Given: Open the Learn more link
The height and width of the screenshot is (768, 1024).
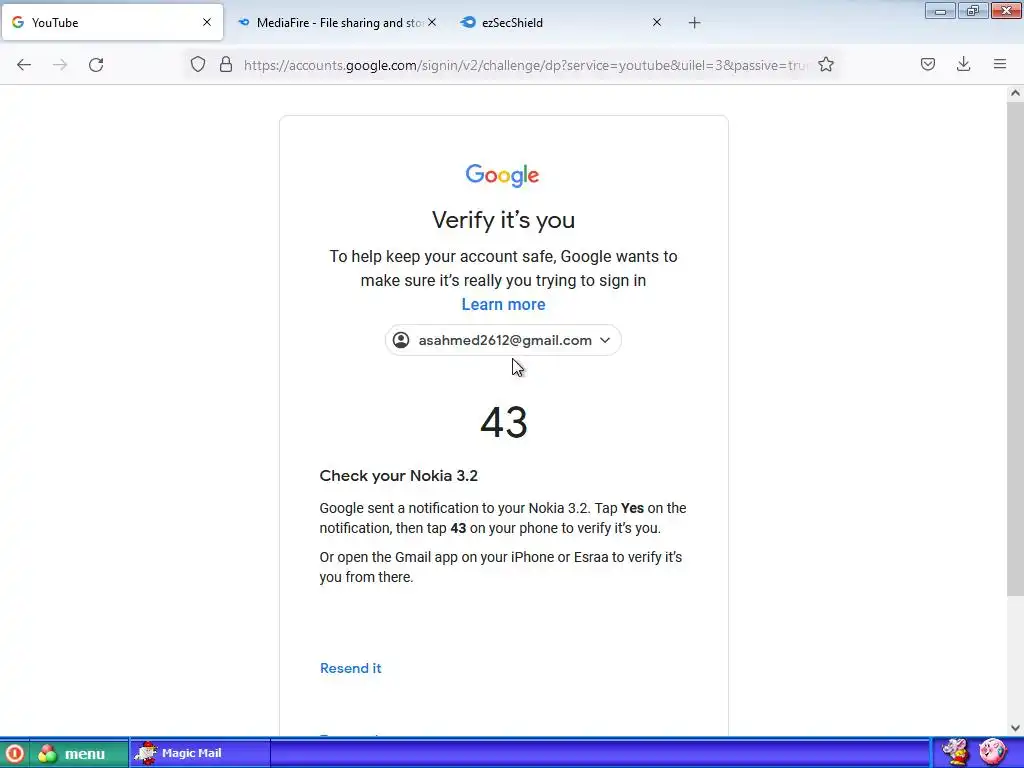Looking at the screenshot, I should [504, 304].
